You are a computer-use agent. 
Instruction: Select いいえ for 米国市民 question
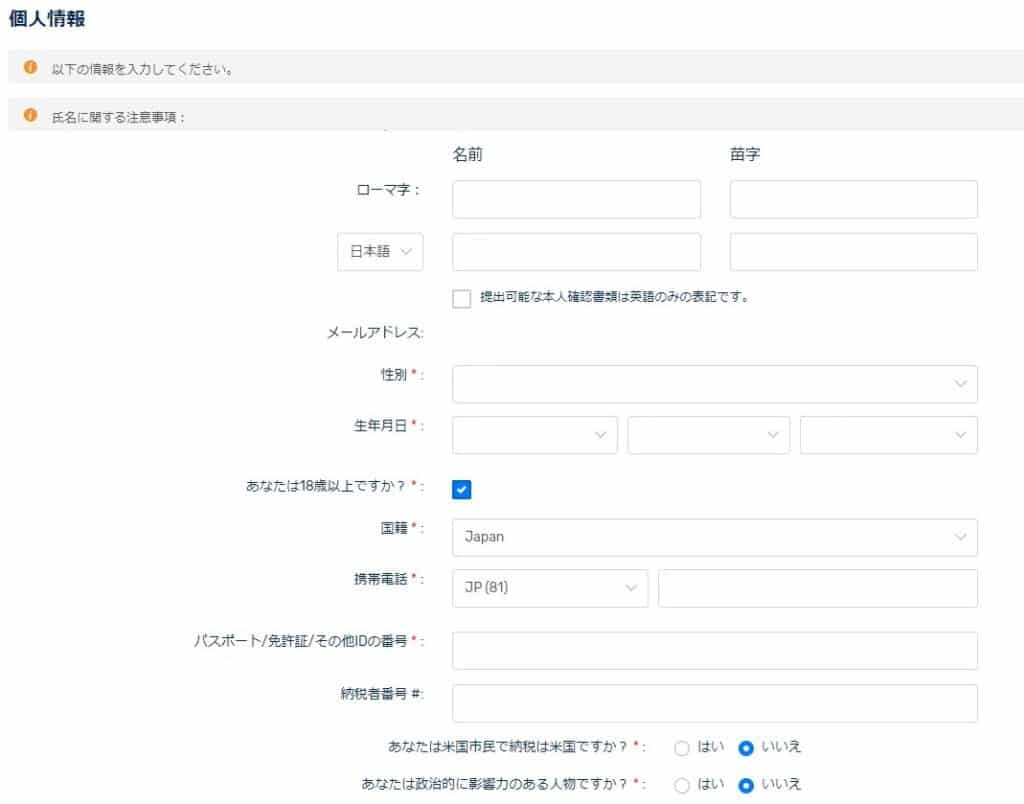(745, 748)
